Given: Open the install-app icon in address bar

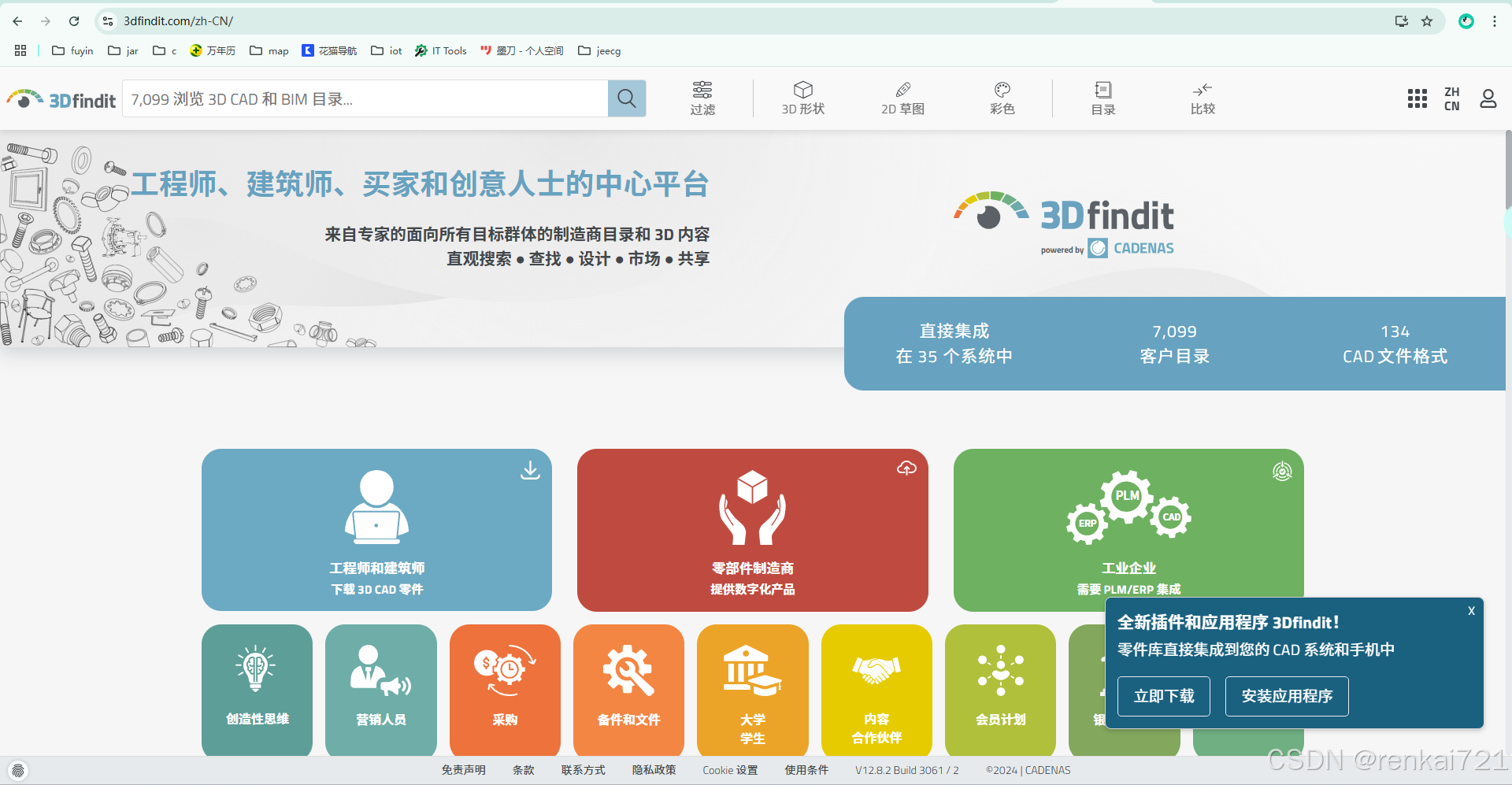Looking at the screenshot, I should pos(1402,21).
